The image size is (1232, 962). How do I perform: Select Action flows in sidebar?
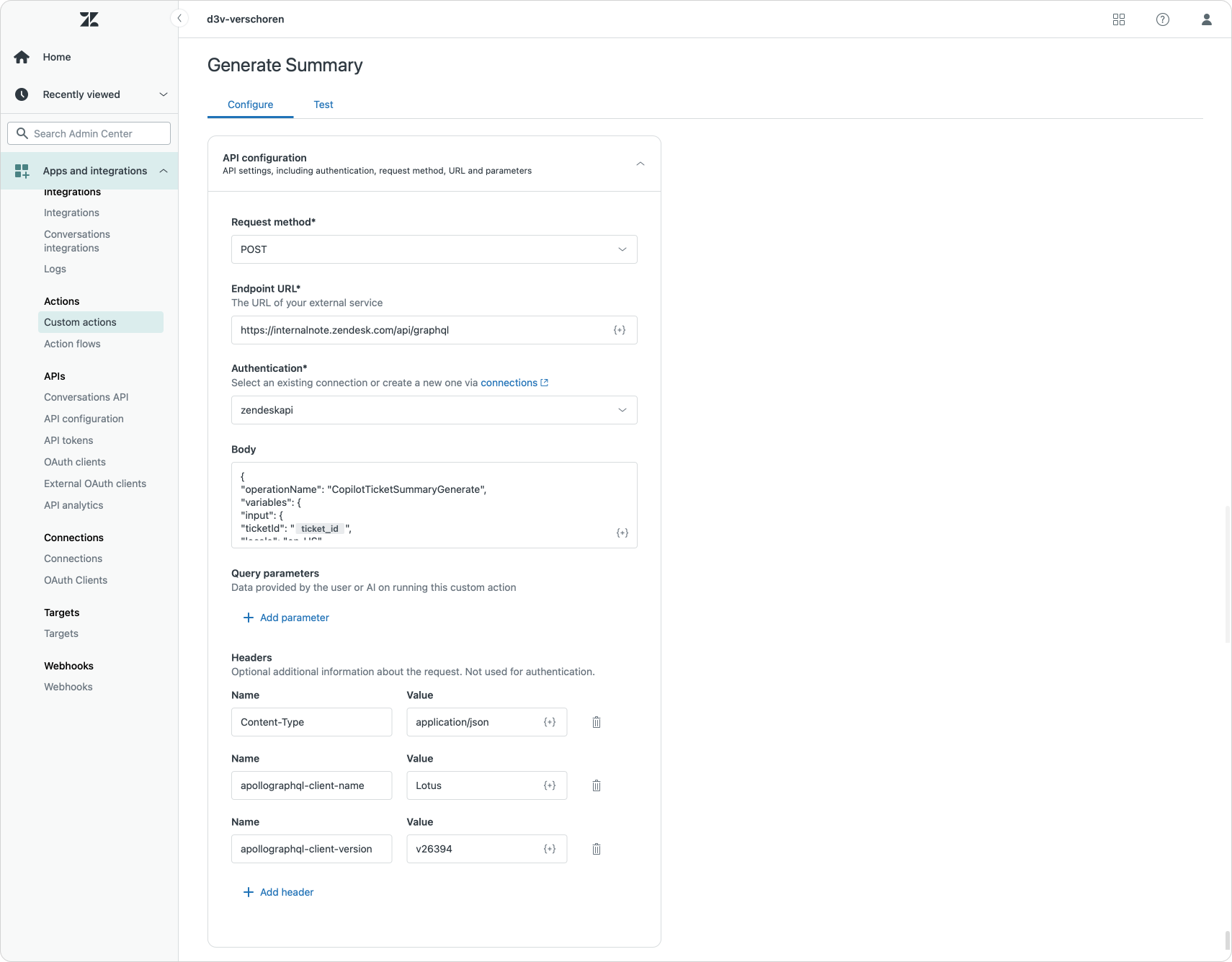72,344
